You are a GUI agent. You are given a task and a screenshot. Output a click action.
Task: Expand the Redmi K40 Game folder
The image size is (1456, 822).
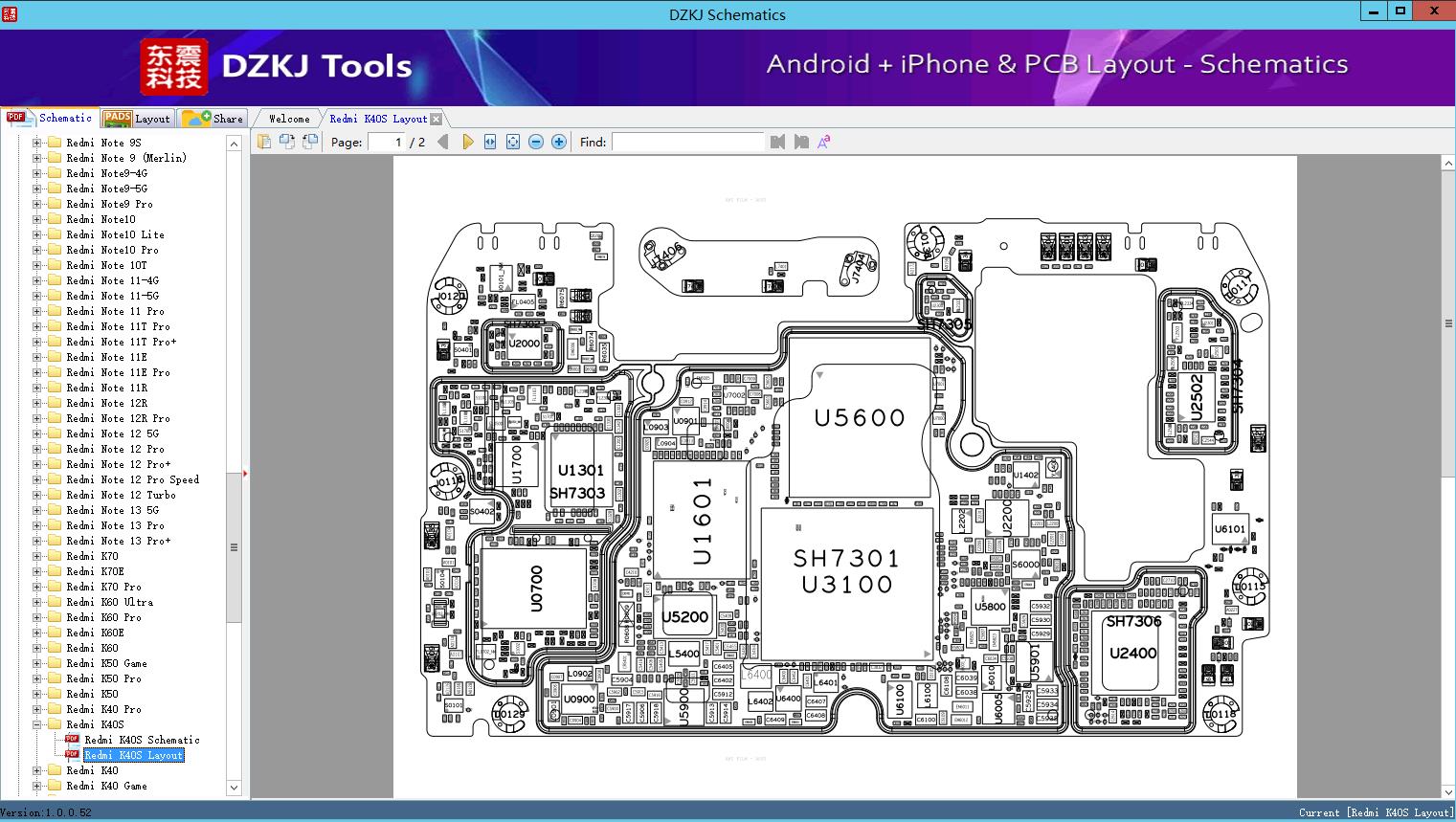tap(36, 786)
